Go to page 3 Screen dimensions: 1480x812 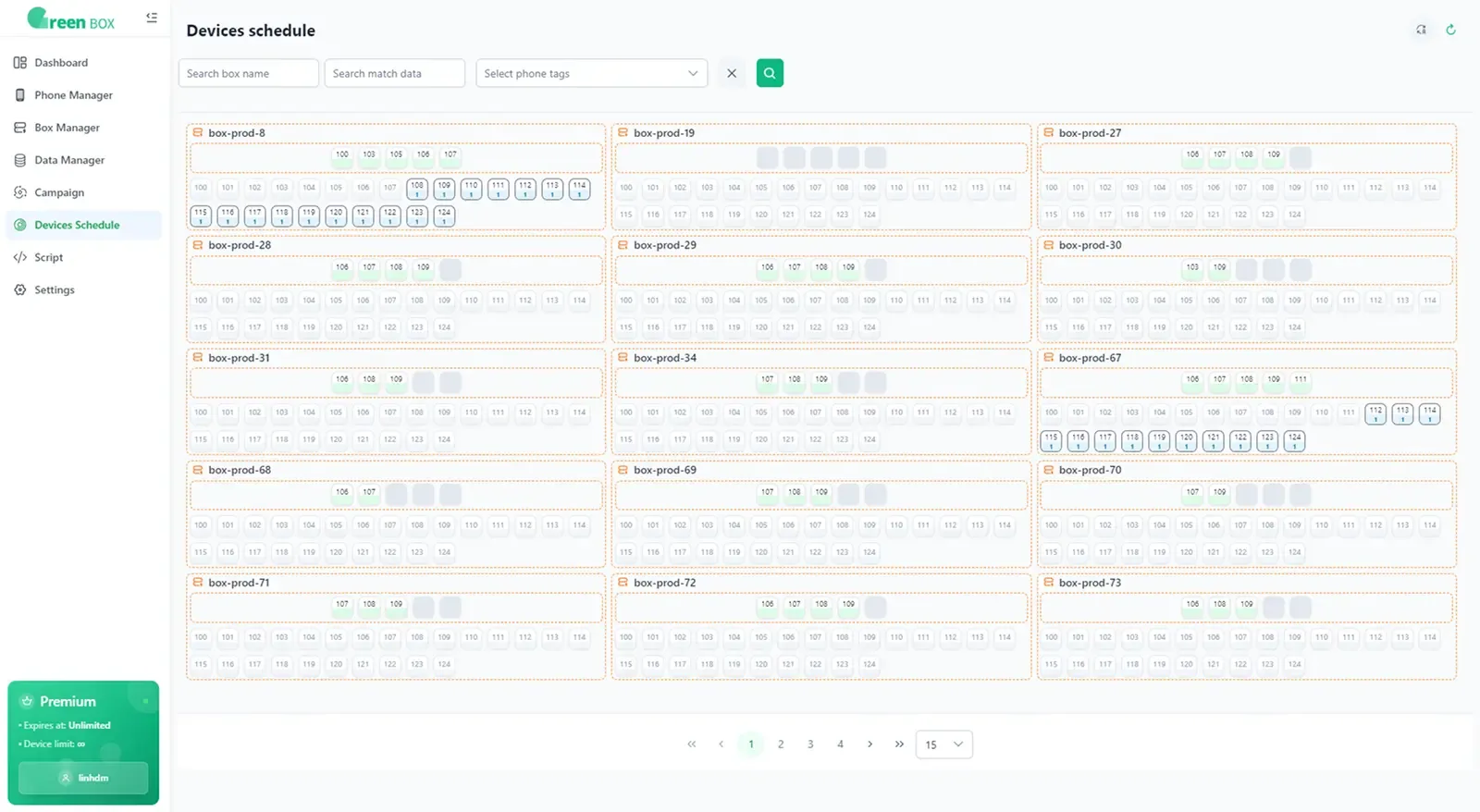(x=810, y=744)
